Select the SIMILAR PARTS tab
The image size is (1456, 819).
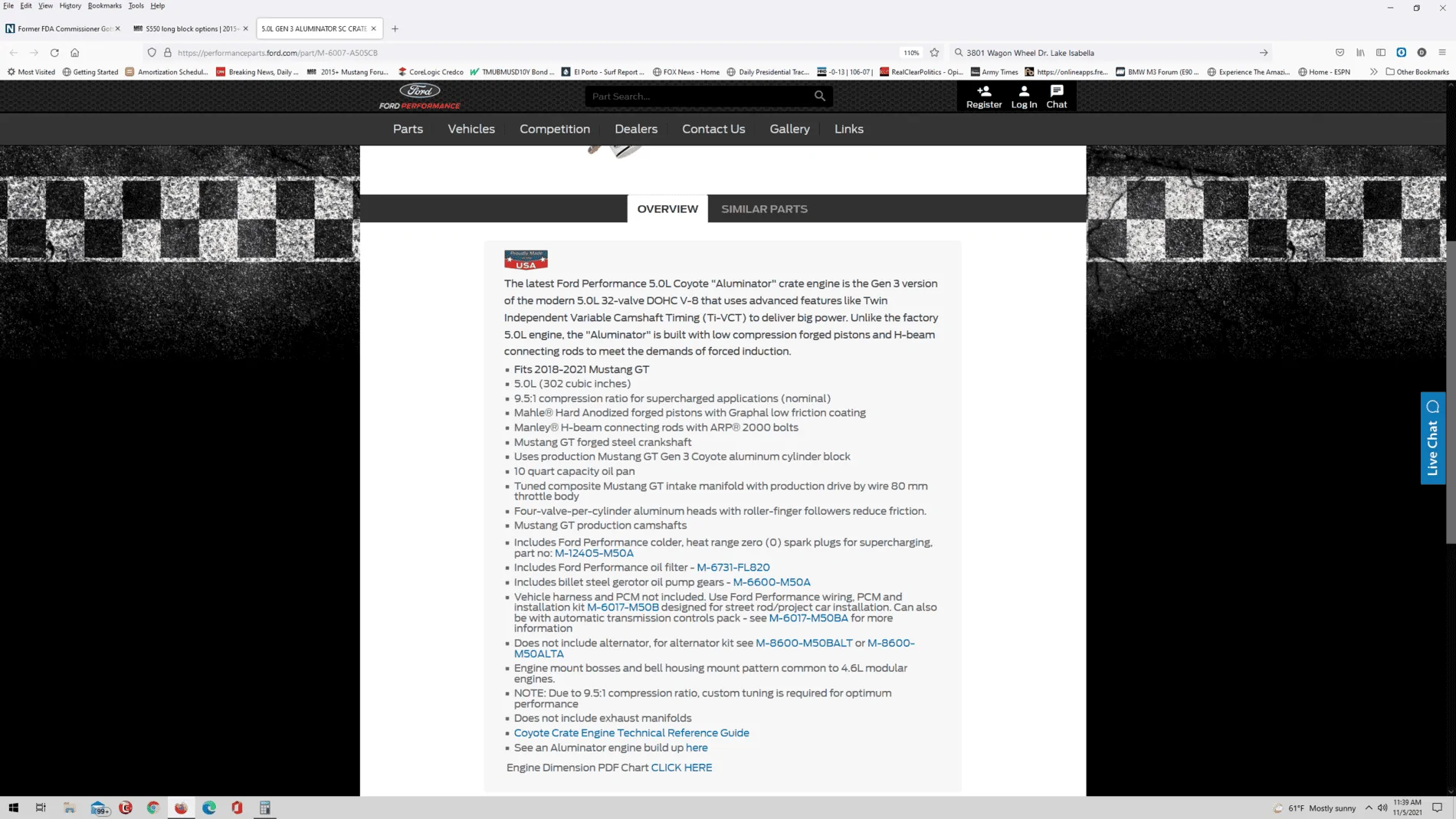[x=764, y=208]
